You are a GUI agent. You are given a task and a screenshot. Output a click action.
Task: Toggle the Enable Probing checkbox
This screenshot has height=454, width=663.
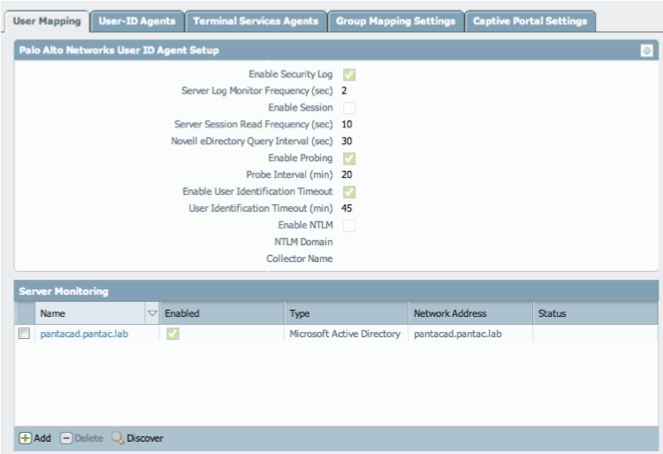tap(350, 158)
